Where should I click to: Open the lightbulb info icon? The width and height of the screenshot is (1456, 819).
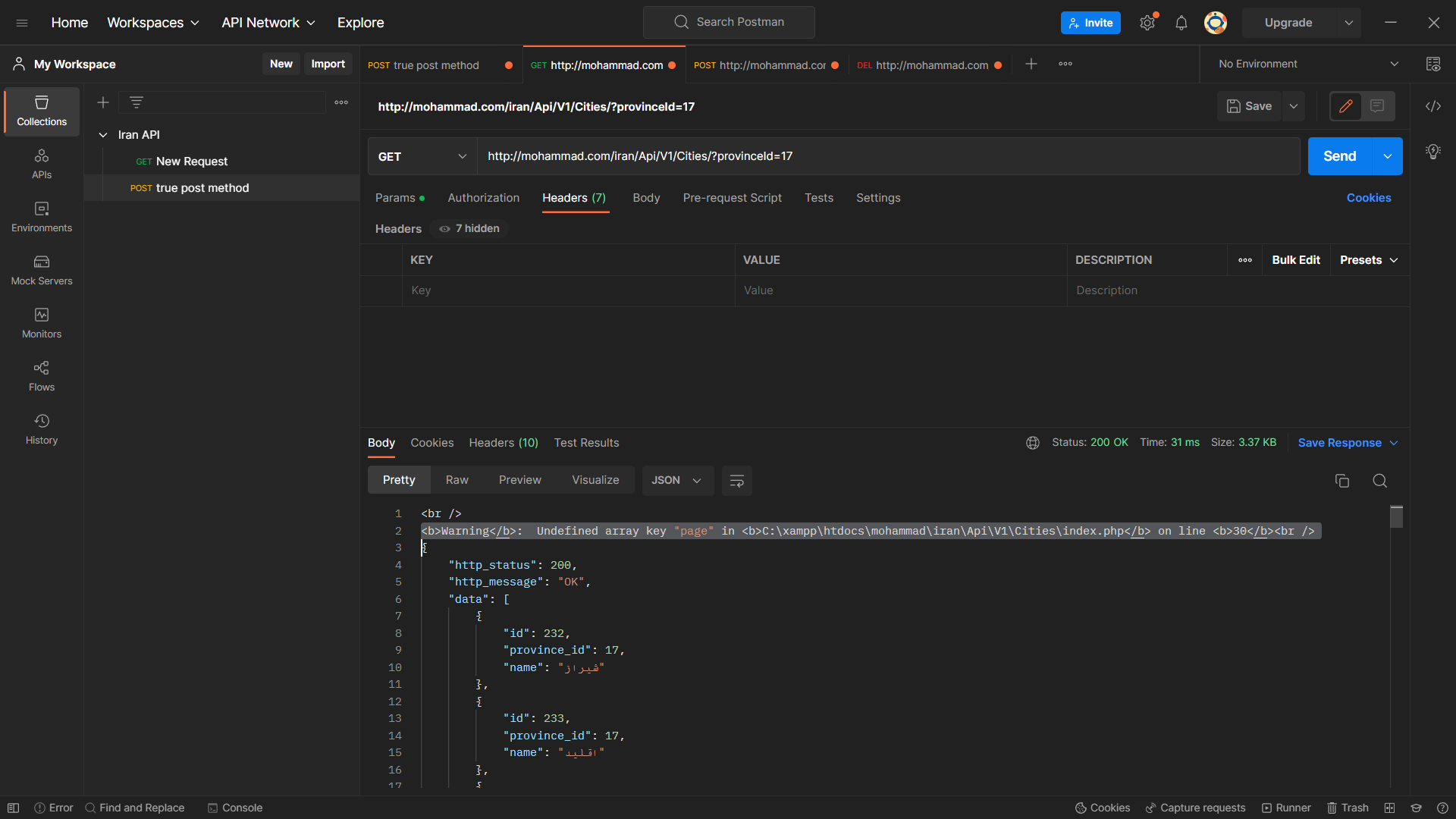(x=1433, y=152)
